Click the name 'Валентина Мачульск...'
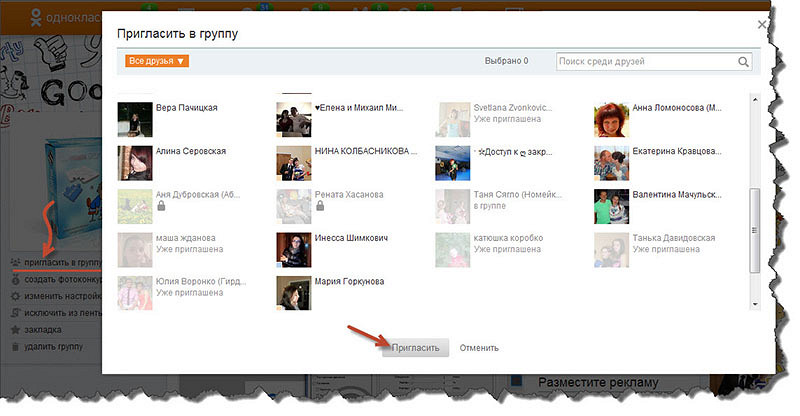The height and width of the screenshot is (416, 800). (677, 194)
